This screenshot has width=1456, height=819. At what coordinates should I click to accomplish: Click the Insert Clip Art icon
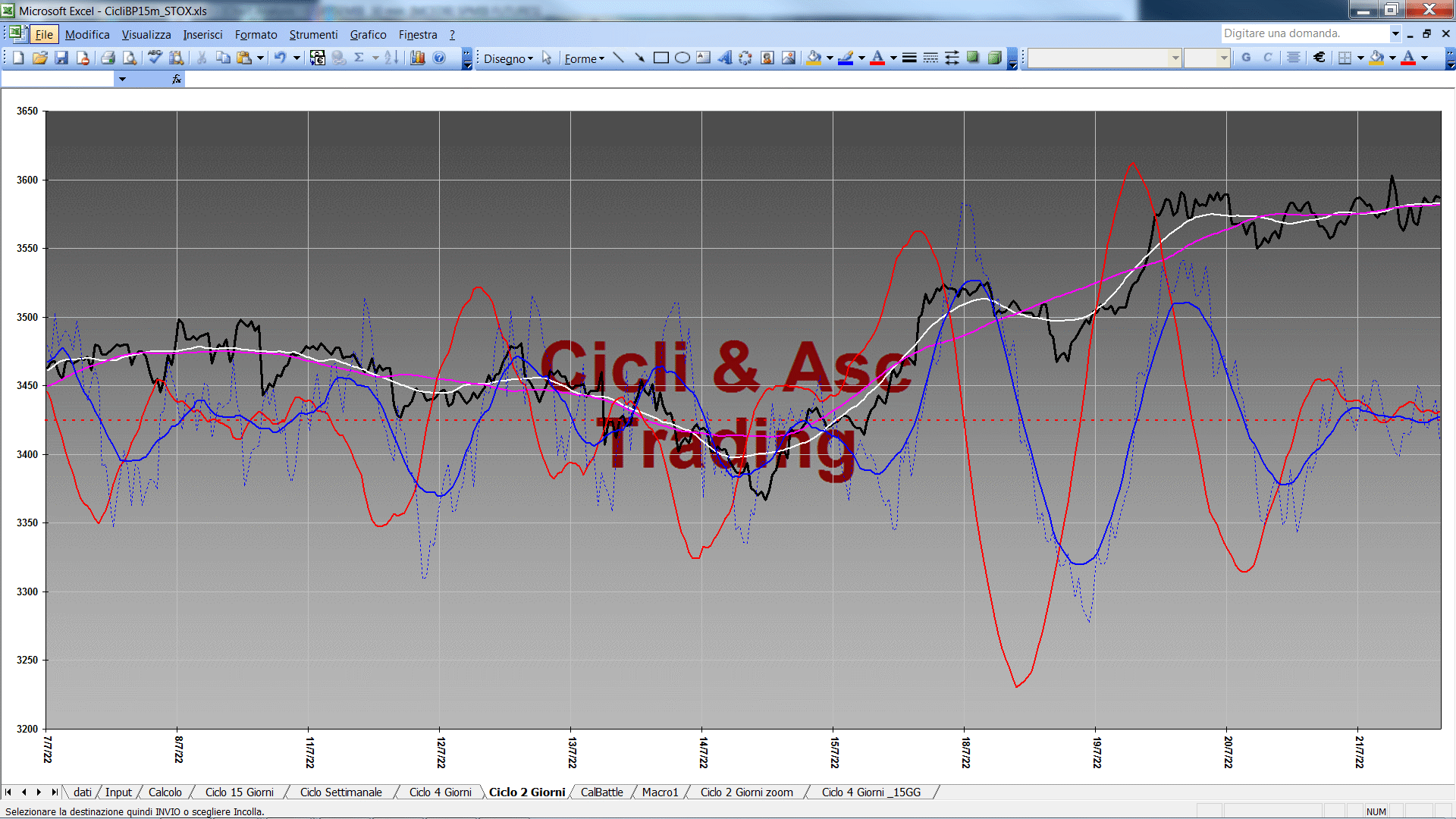767,58
